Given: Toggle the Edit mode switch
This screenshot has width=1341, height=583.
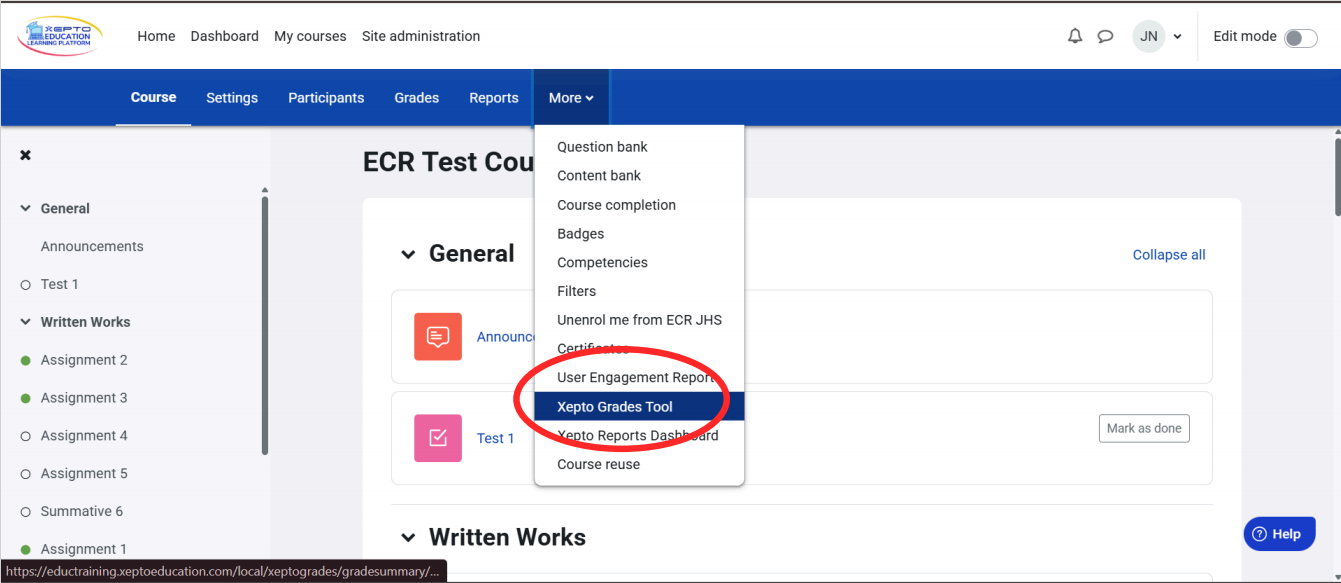Looking at the screenshot, I should [x=1300, y=38].
